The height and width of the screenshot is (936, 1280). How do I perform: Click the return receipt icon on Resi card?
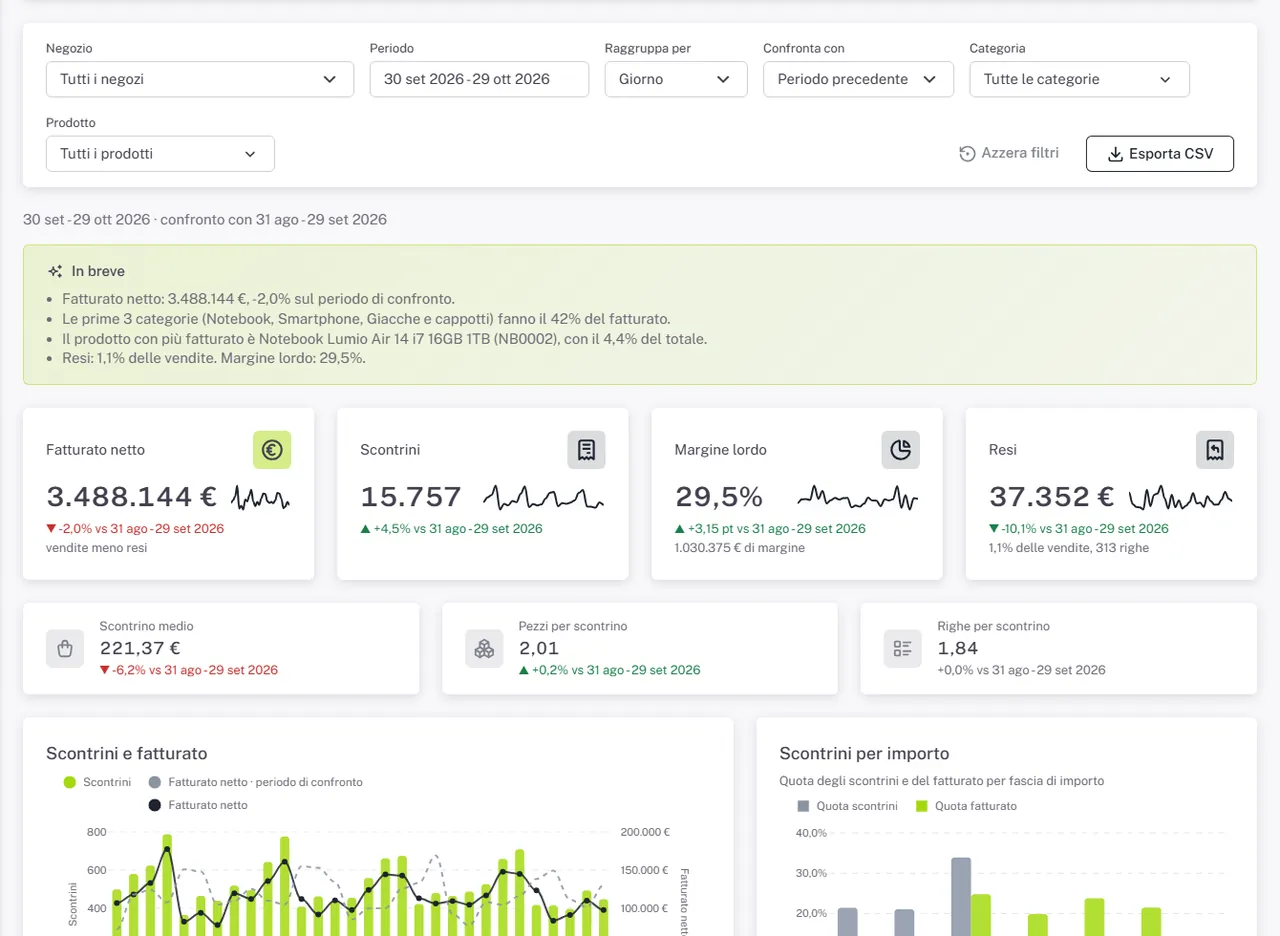1215,450
